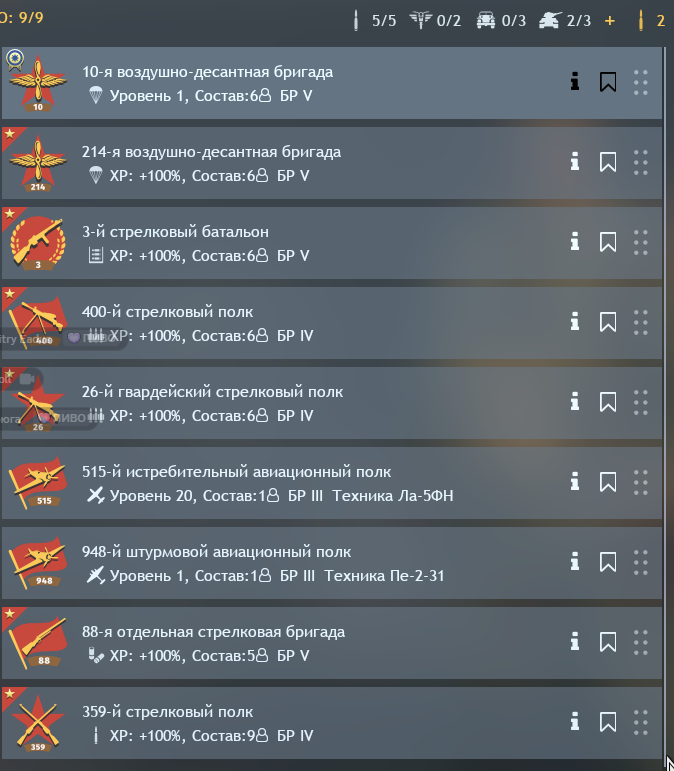Open info for 10-я воздушно-десантная бригада
The image size is (674, 771).
pyautogui.click(x=575, y=82)
